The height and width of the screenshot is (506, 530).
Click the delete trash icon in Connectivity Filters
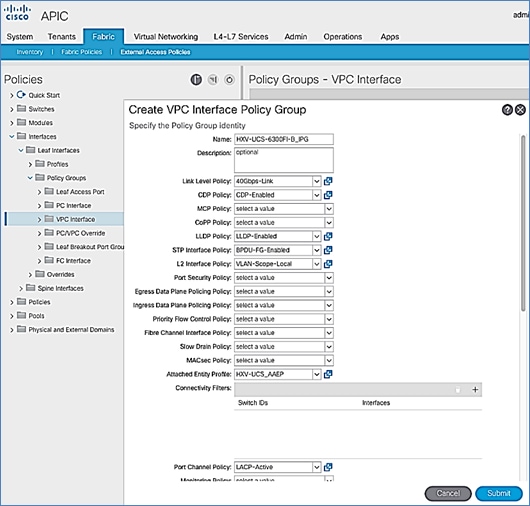point(458,390)
